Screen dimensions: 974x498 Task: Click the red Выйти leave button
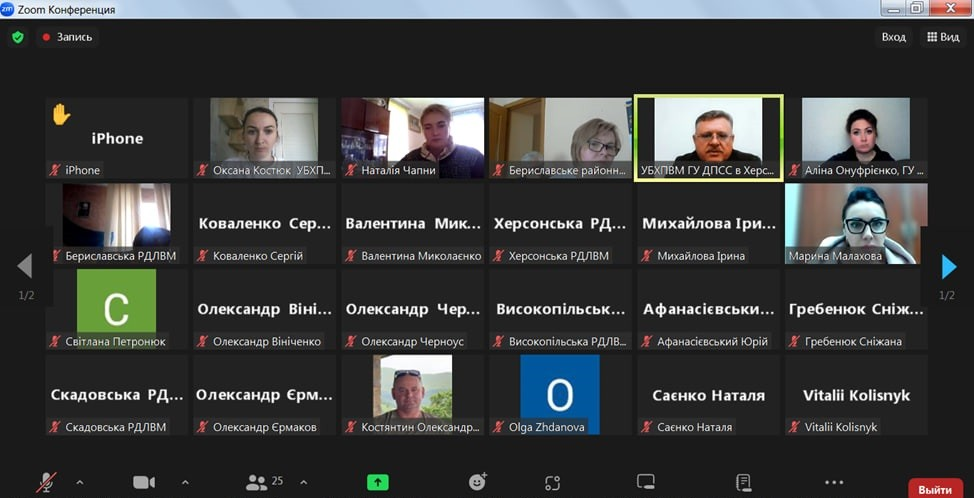click(x=935, y=489)
